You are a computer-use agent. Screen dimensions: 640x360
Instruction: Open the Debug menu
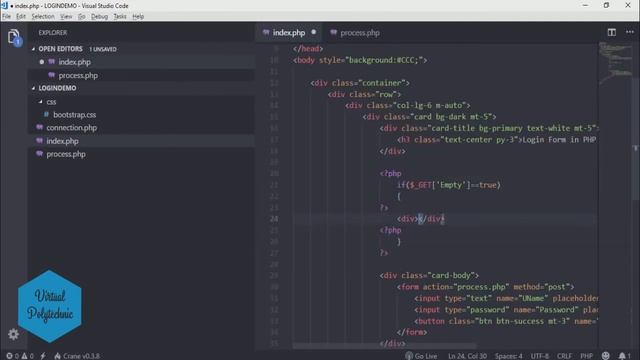[99, 16]
